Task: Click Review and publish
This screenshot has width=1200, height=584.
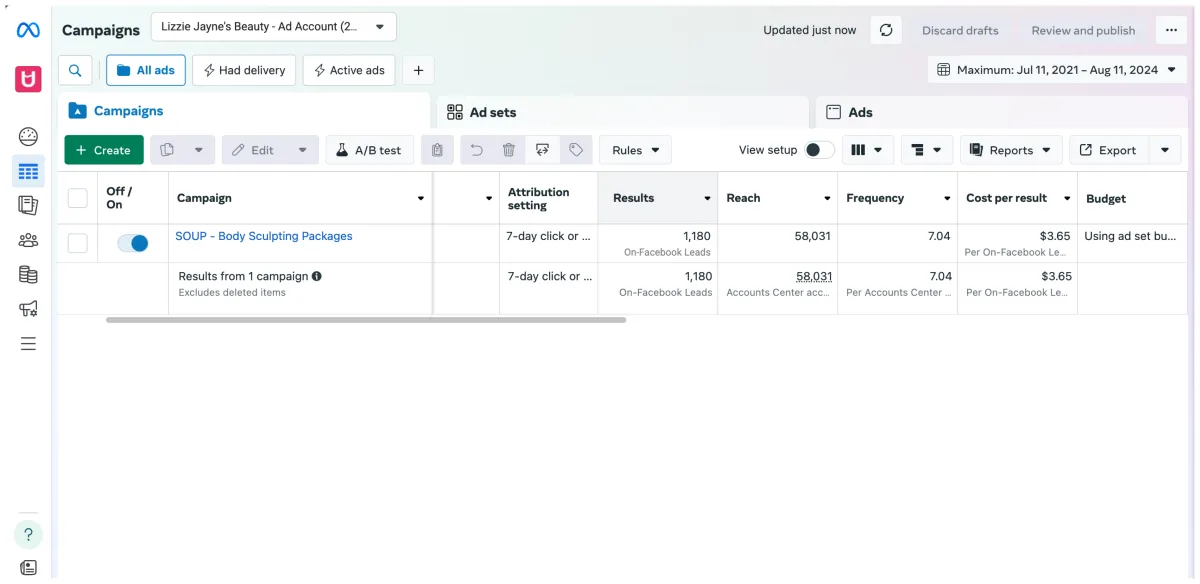Action: coord(1083,30)
